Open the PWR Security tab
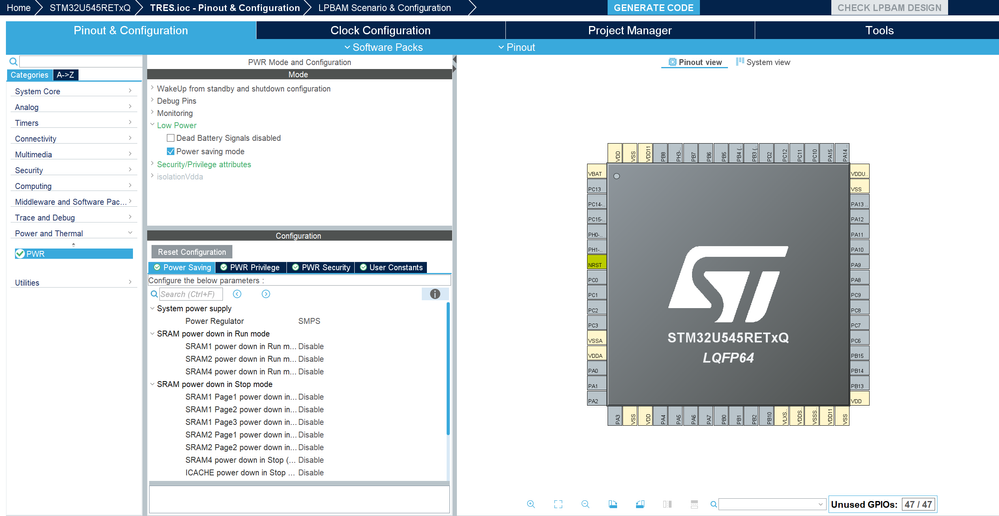The height and width of the screenshot is (516, 999). (321, 267)
